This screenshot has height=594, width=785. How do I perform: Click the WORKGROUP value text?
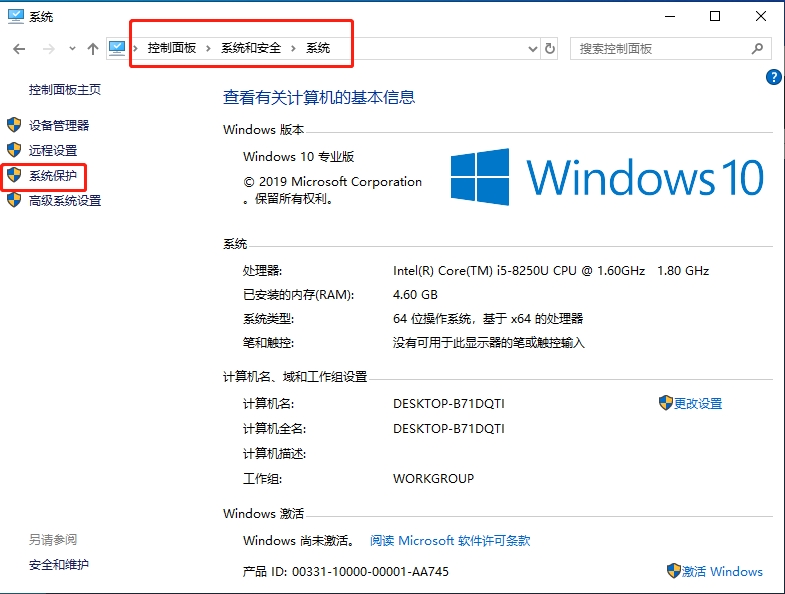434,479
